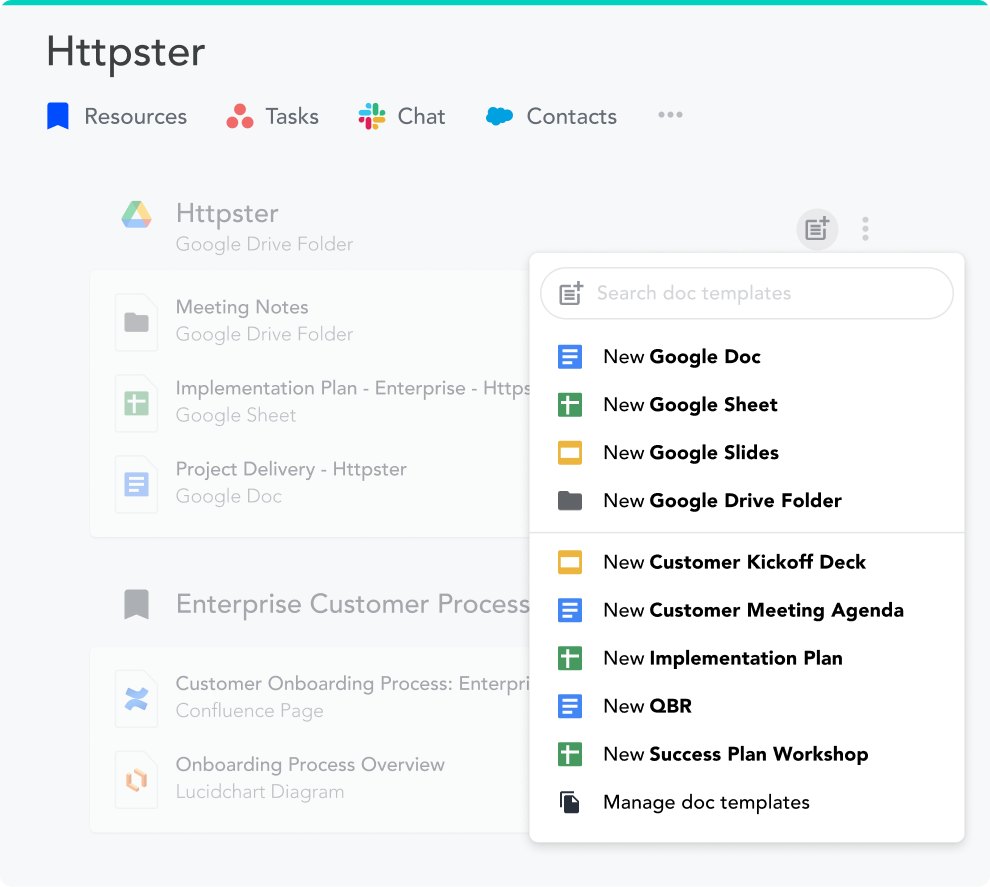Click the gray Drive Folder icon in menu

click(x=570, y=501)
